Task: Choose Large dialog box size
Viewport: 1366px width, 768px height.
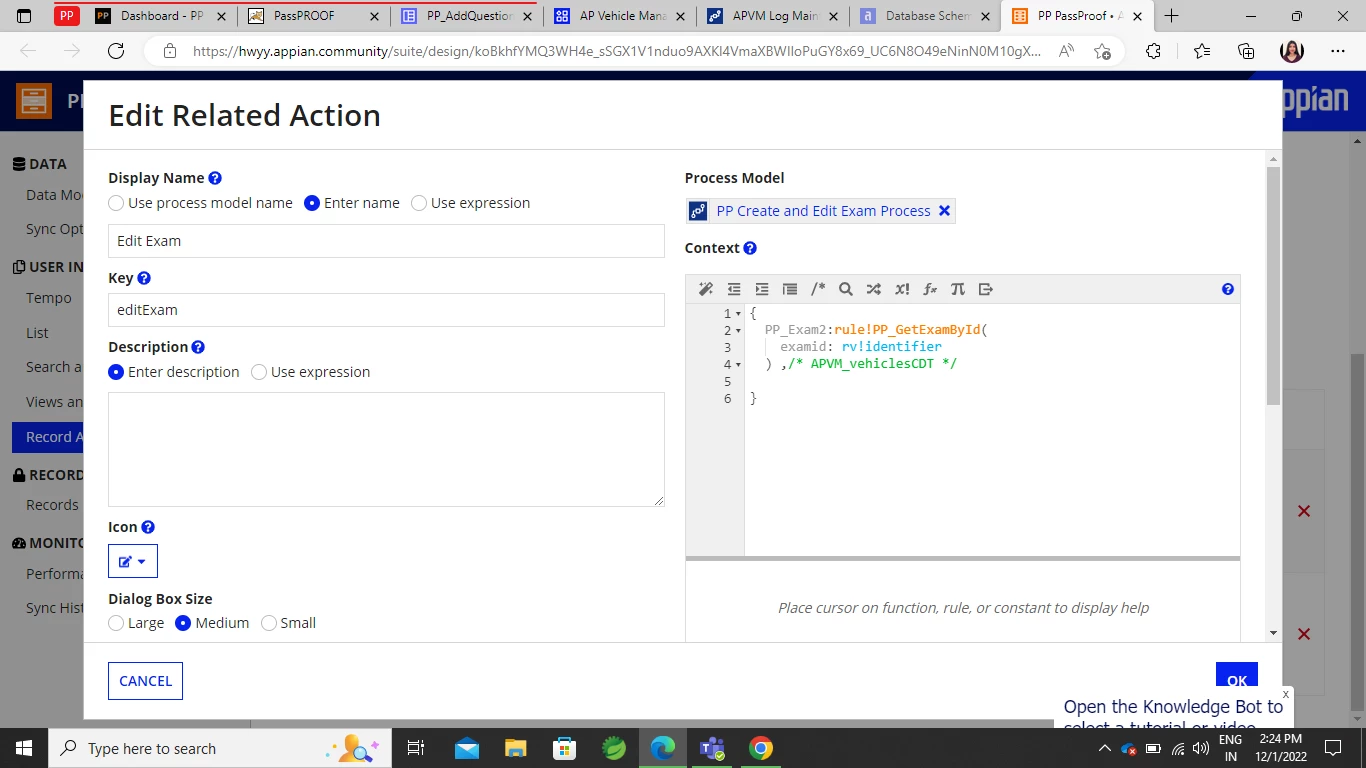Action: pos(116,623)
